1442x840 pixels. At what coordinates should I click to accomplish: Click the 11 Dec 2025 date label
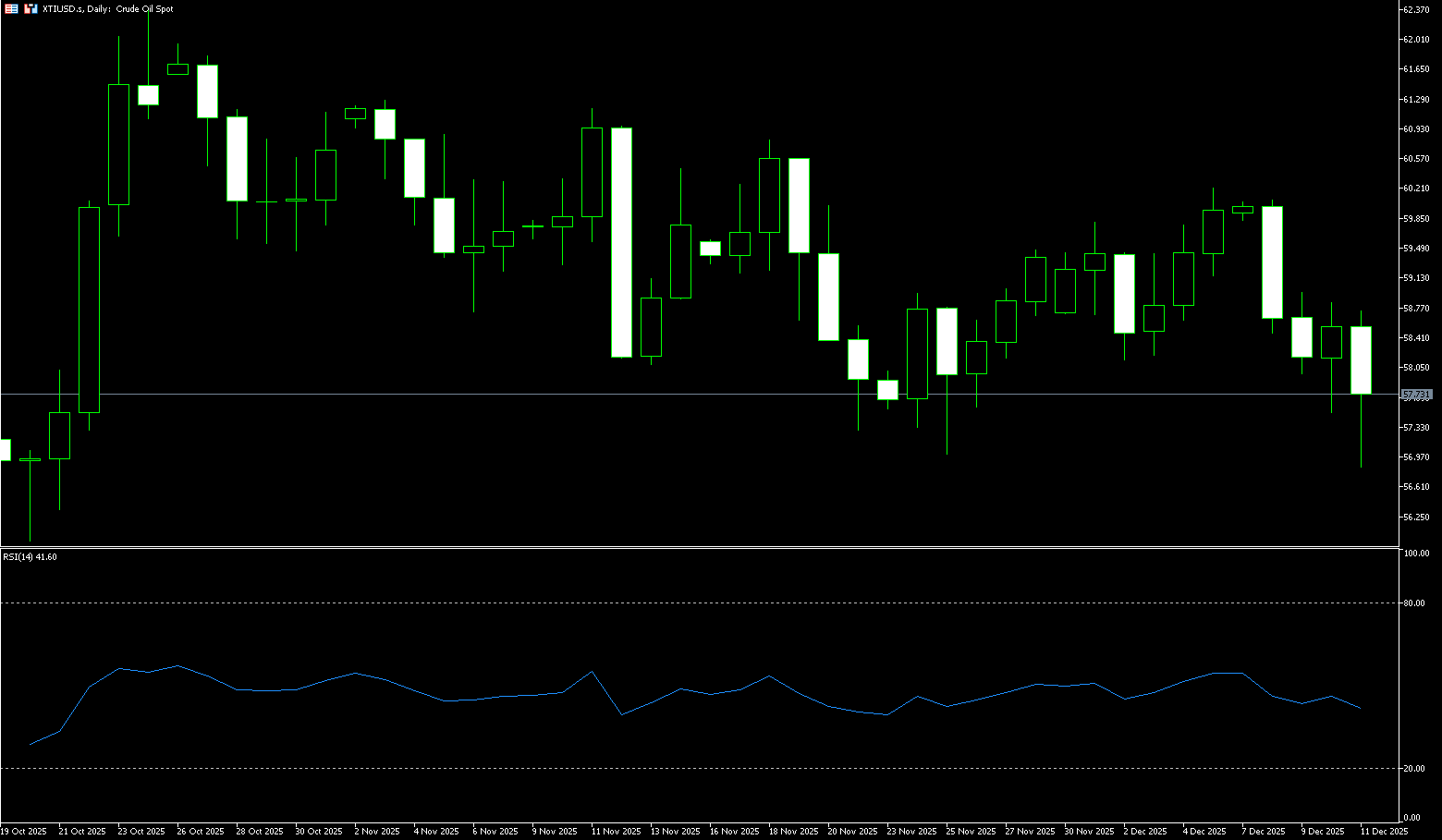click(x=1384, y=832)
